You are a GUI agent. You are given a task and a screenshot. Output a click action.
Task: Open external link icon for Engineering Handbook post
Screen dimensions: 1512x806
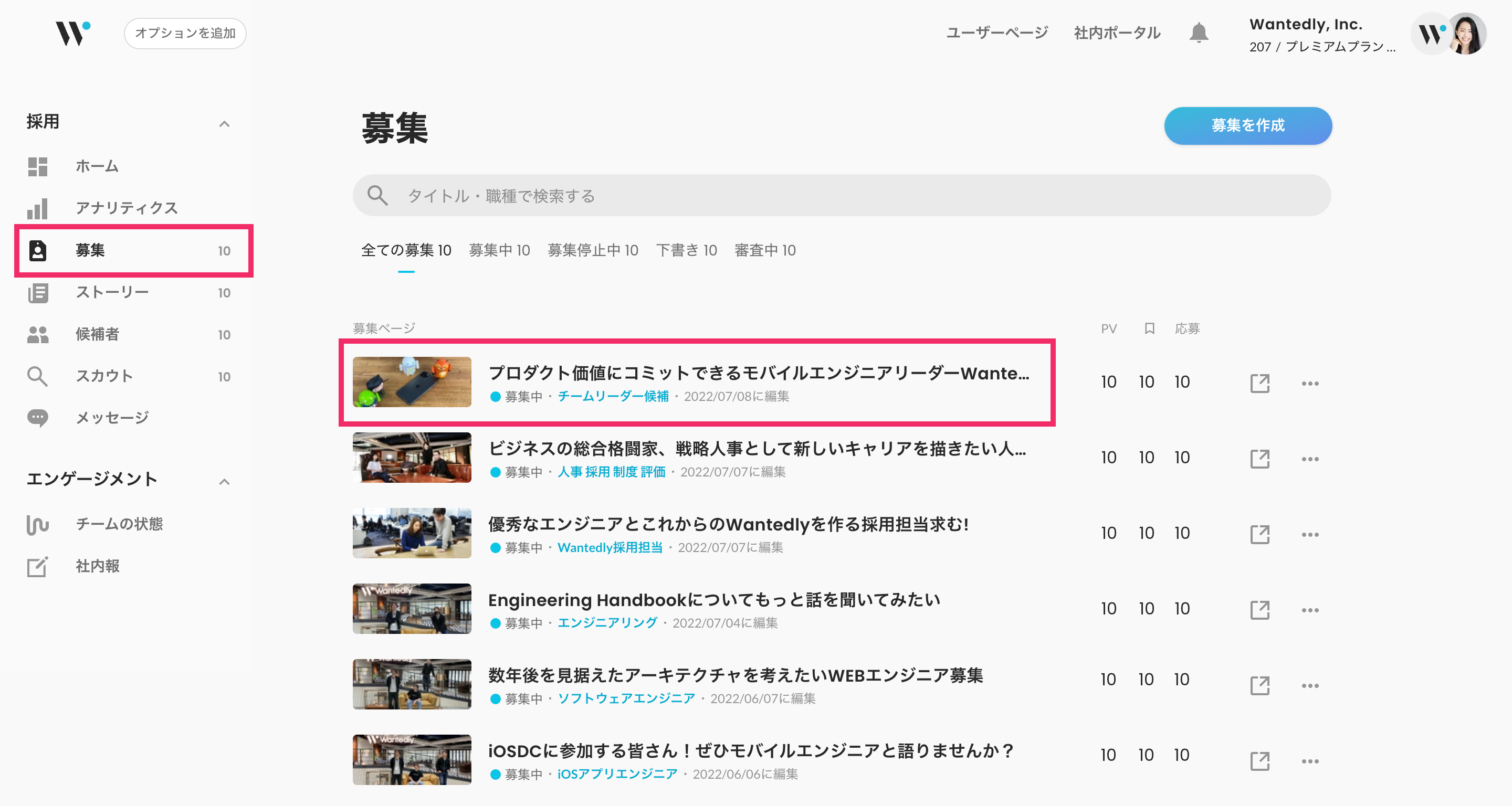point(1259,610)
